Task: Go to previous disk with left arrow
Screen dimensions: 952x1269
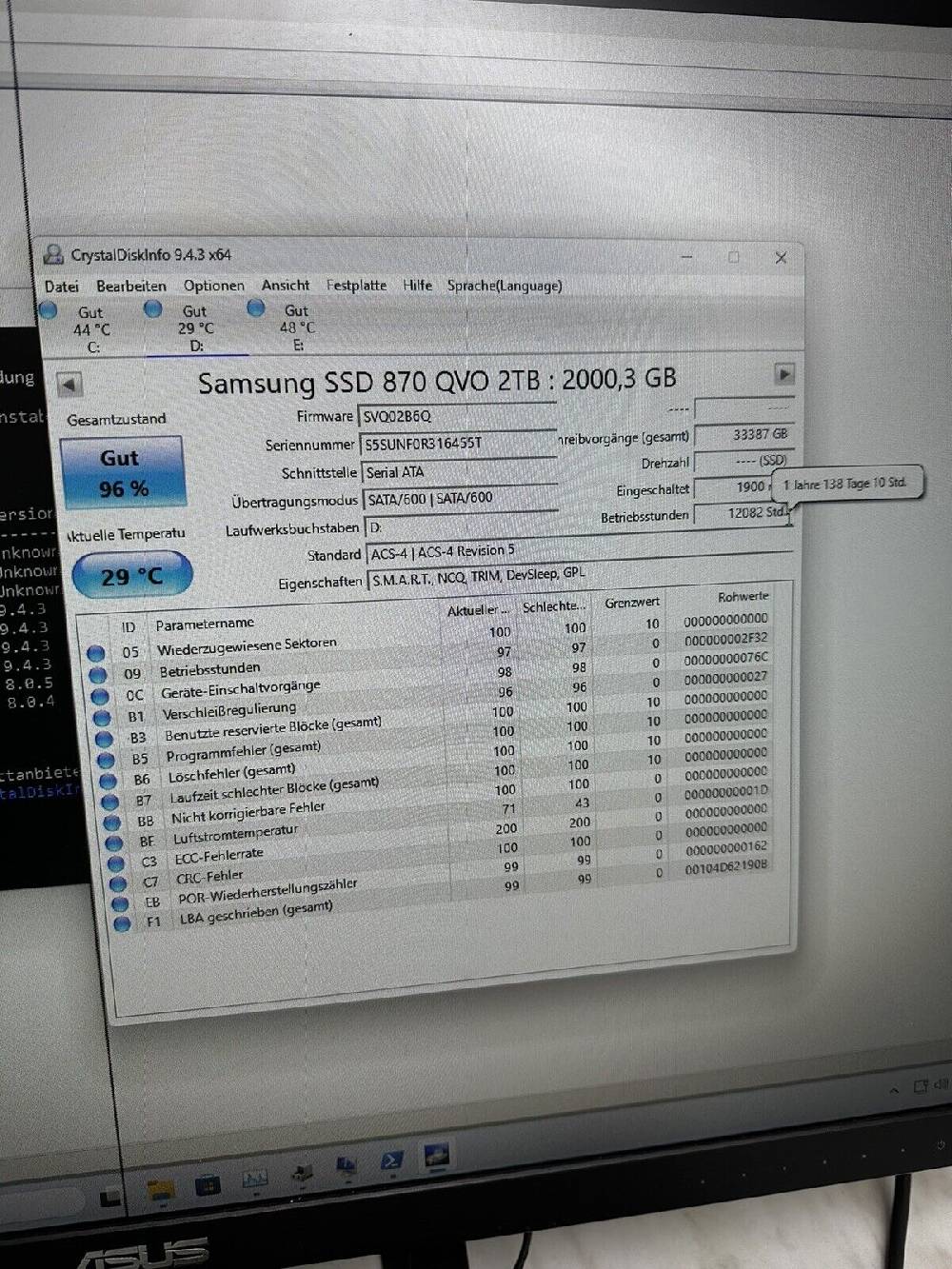Action: click(x=69, y=386)
